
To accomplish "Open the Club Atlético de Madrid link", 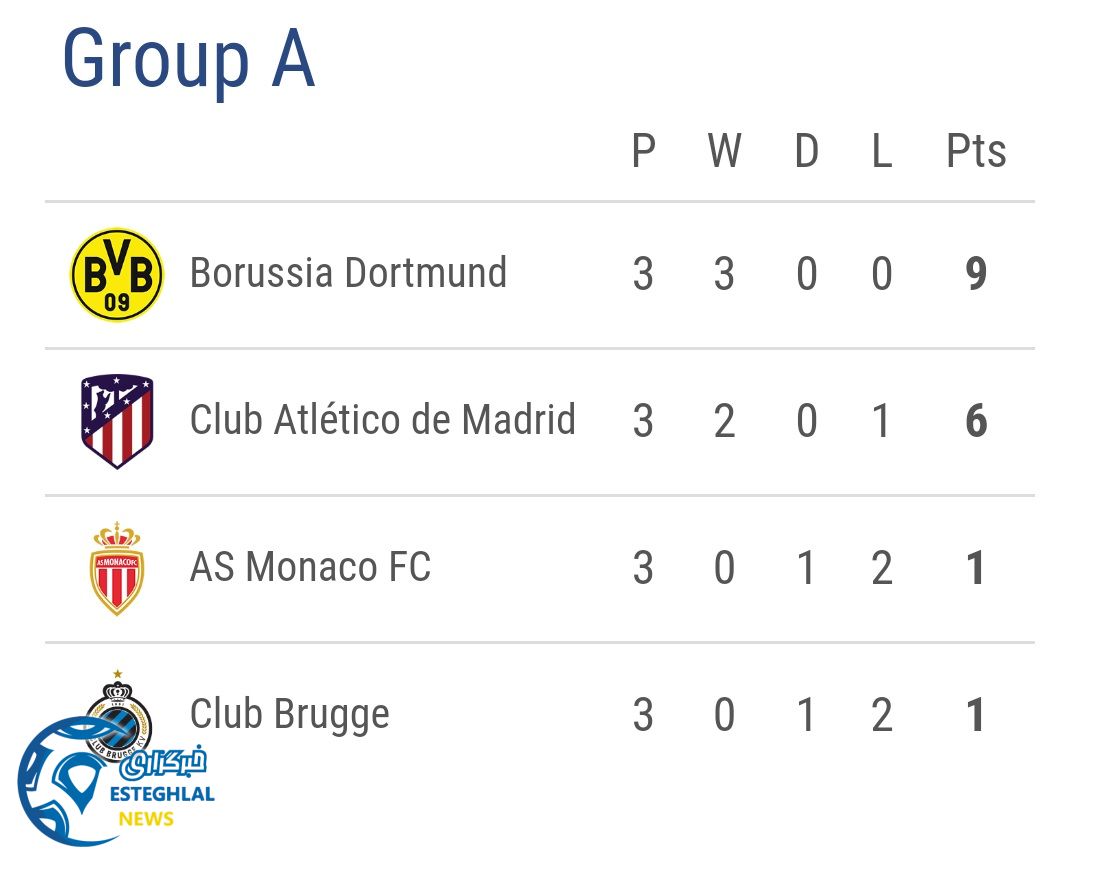I will pos(382,420).
